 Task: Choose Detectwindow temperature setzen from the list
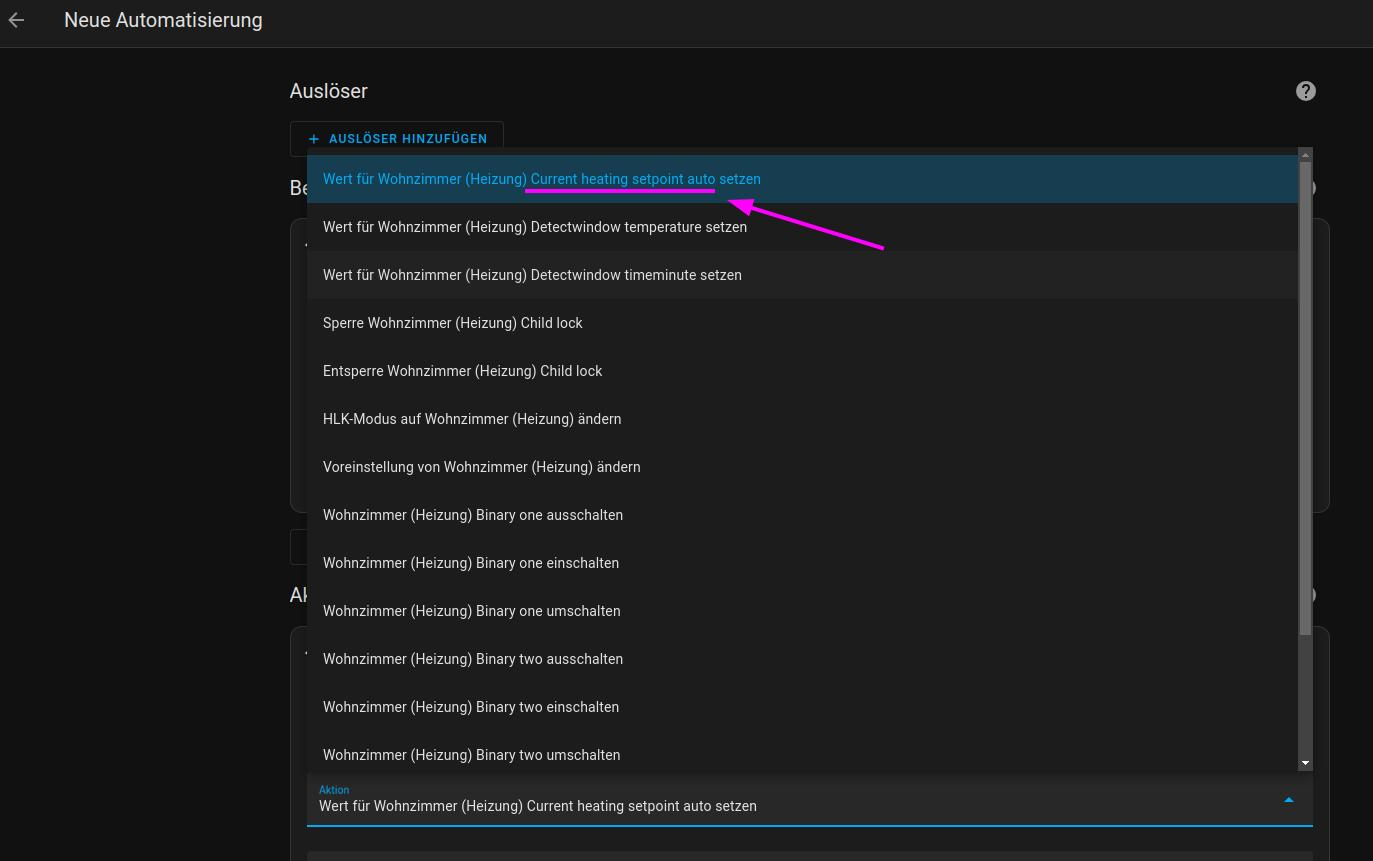[534, 227]
